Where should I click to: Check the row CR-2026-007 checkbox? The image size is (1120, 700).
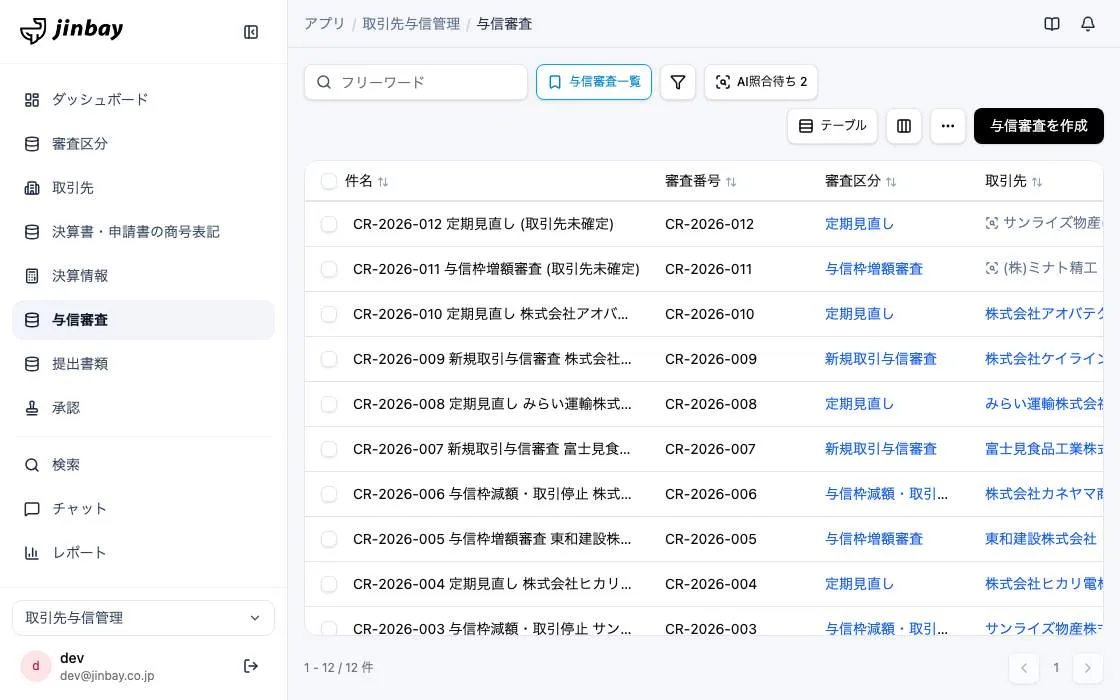329,449
